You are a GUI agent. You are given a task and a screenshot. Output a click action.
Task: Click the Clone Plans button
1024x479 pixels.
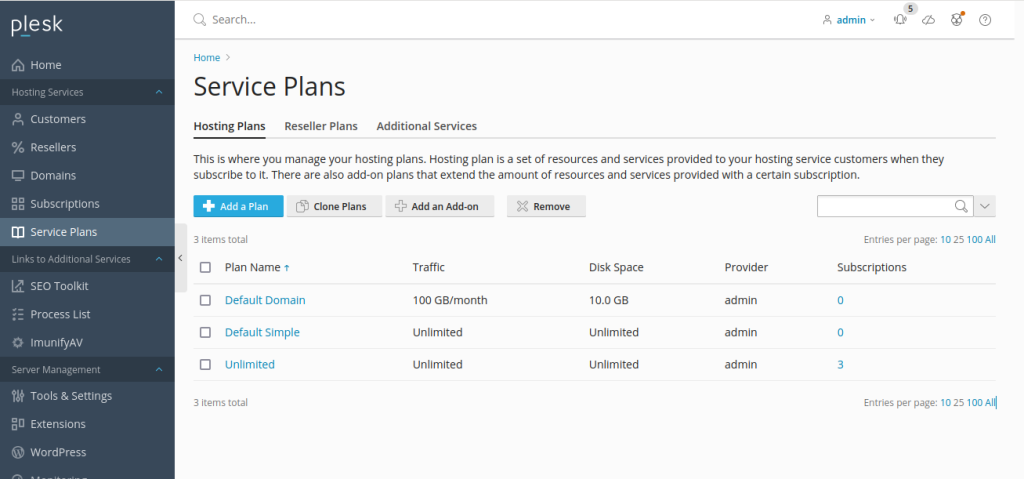tap(334, 206)
